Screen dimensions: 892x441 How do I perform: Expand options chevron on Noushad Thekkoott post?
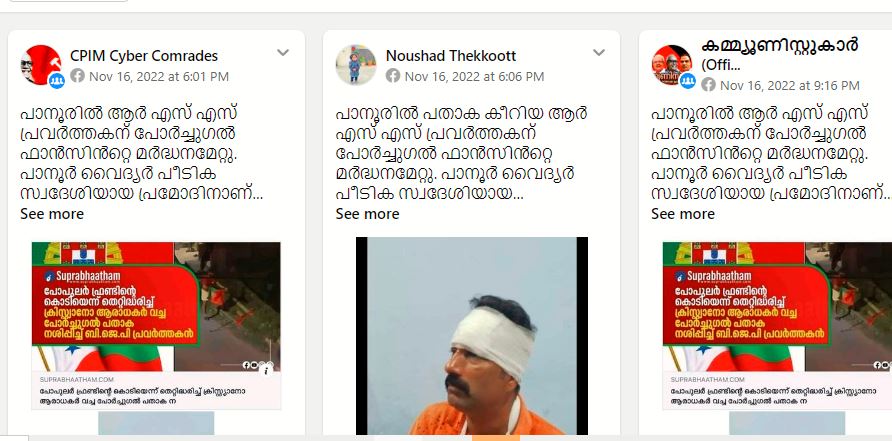(x=598, y=53)
